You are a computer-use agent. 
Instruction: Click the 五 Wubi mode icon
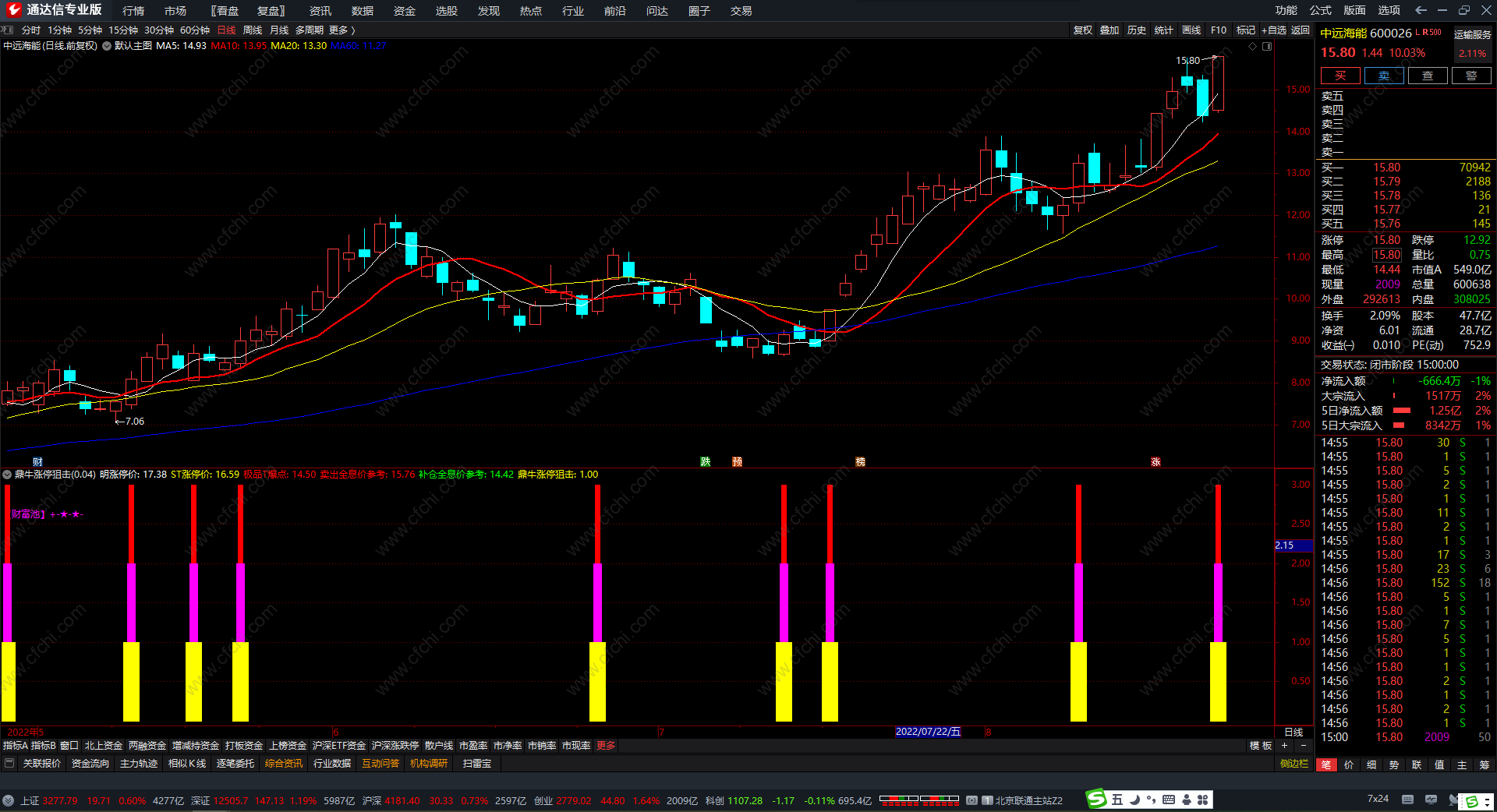(1117, 800)
